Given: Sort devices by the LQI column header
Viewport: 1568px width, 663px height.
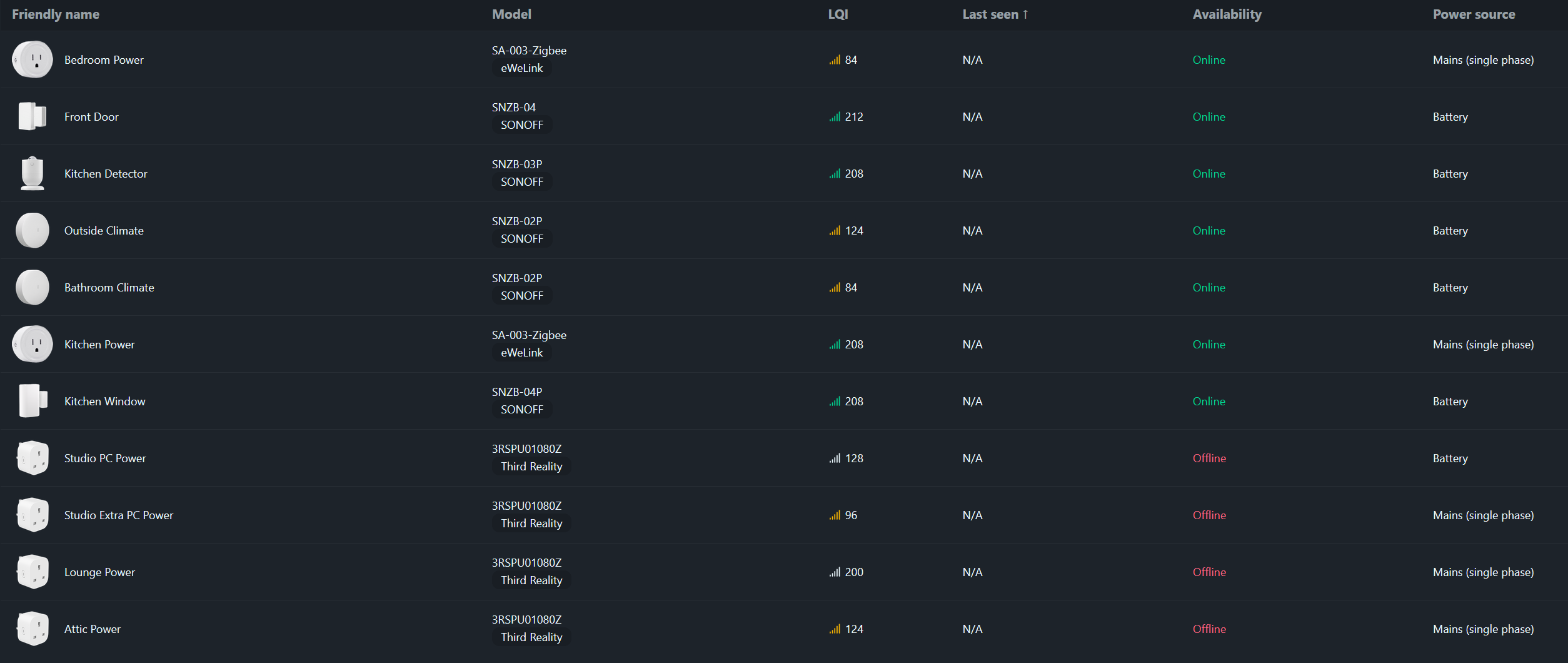Looking at the screenshot, I should coord(838,14).
